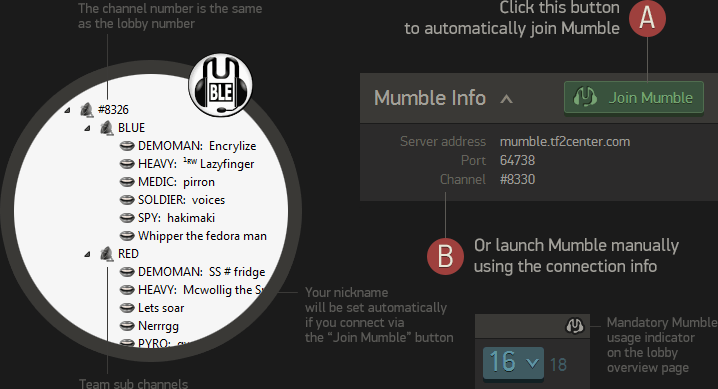
Task: Click the channel icon beside RED
Action: tap(107, 254)
